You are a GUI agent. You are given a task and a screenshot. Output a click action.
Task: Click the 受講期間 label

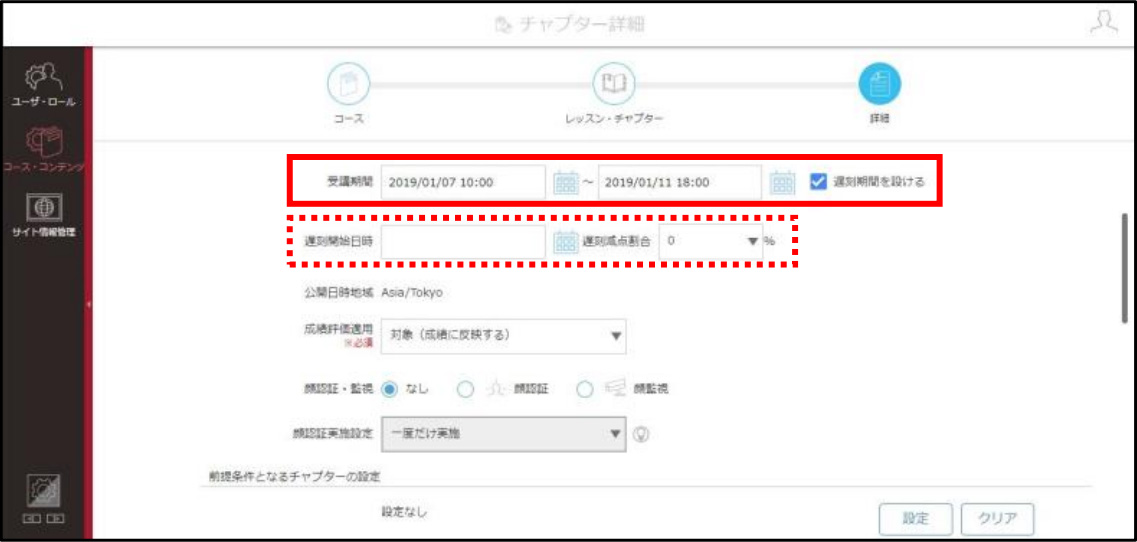click(x=350, y=182)
